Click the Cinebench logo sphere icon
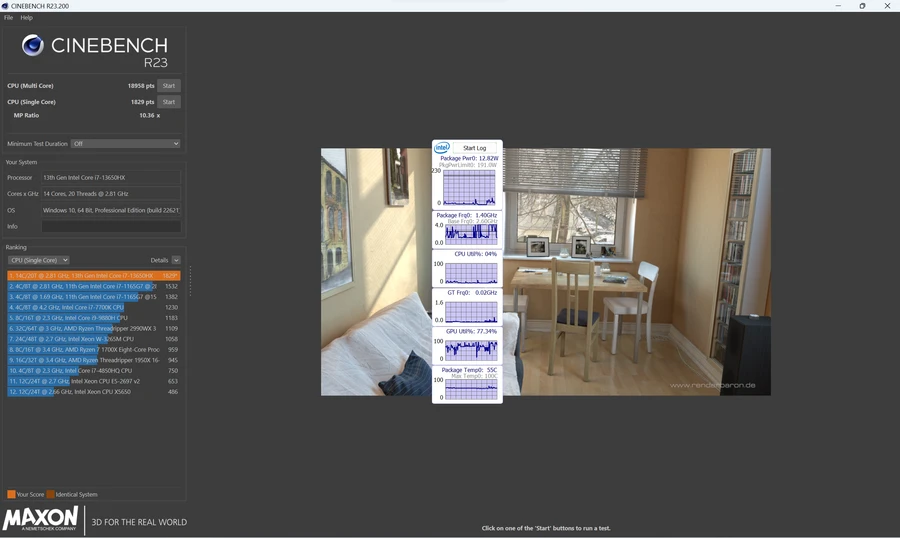This screenshot has height=538, width=900. (33, 45)
